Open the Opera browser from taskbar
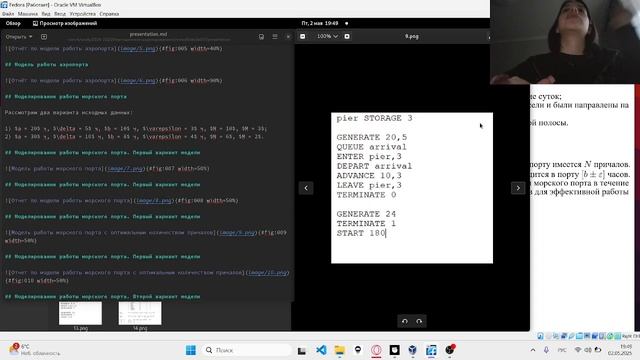This screenshot has width=640, height=360. tap(376, 350)
